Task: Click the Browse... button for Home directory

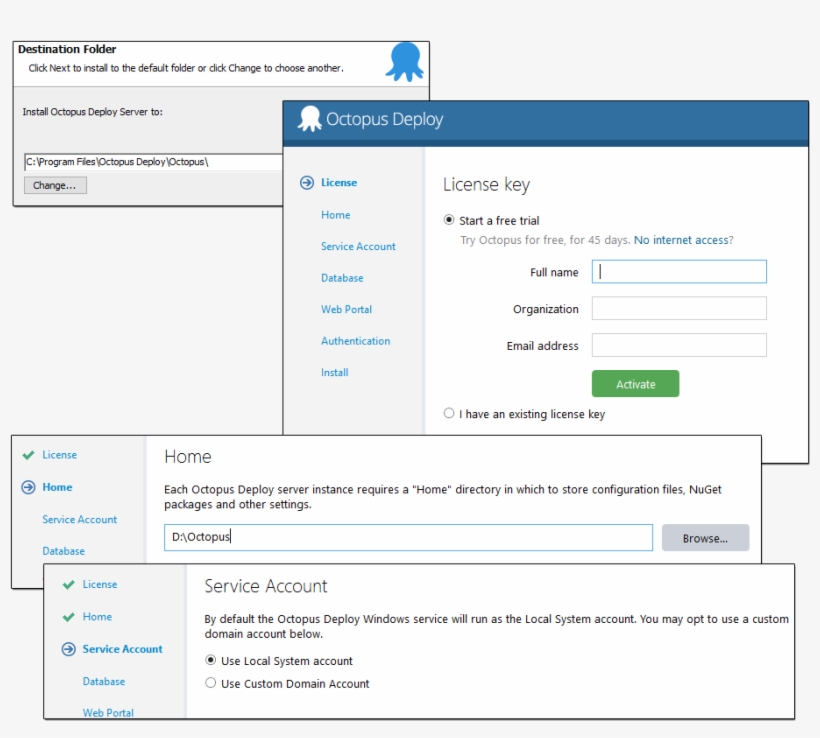Action: [705, 538]
